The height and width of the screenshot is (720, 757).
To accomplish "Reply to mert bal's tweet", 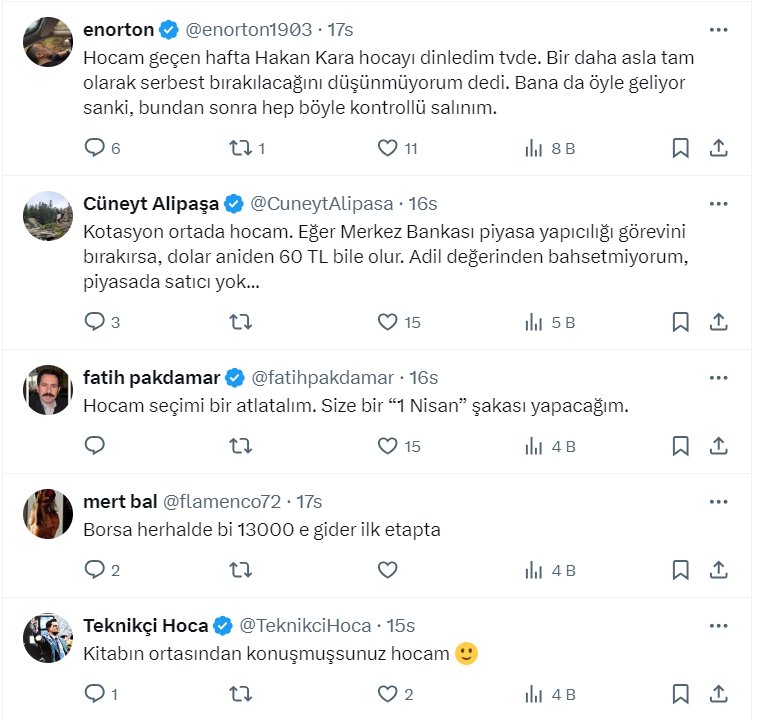I will (95, 570).
